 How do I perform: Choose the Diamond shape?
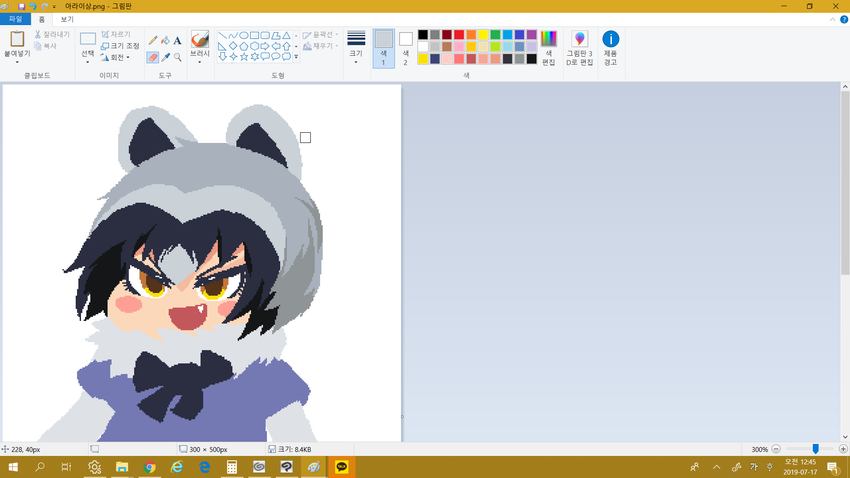tap(233, 46)
